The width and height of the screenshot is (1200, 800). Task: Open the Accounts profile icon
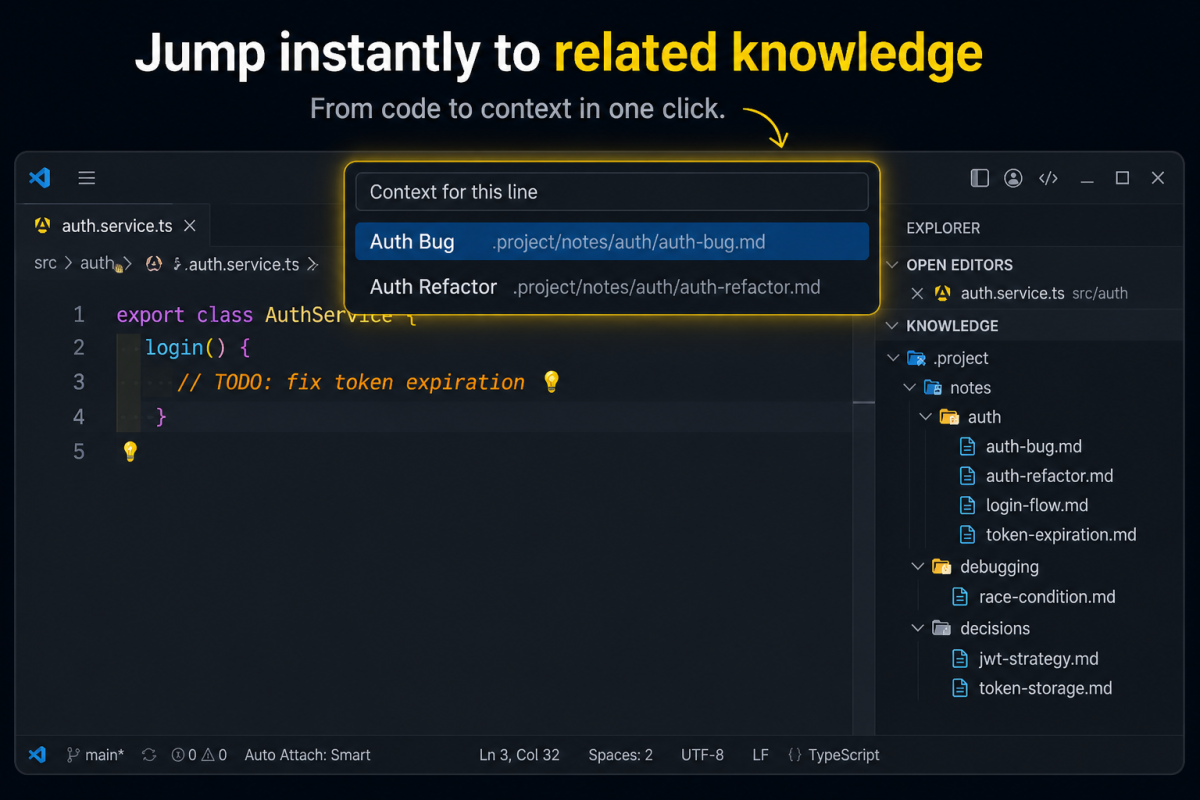[1014, 178]
